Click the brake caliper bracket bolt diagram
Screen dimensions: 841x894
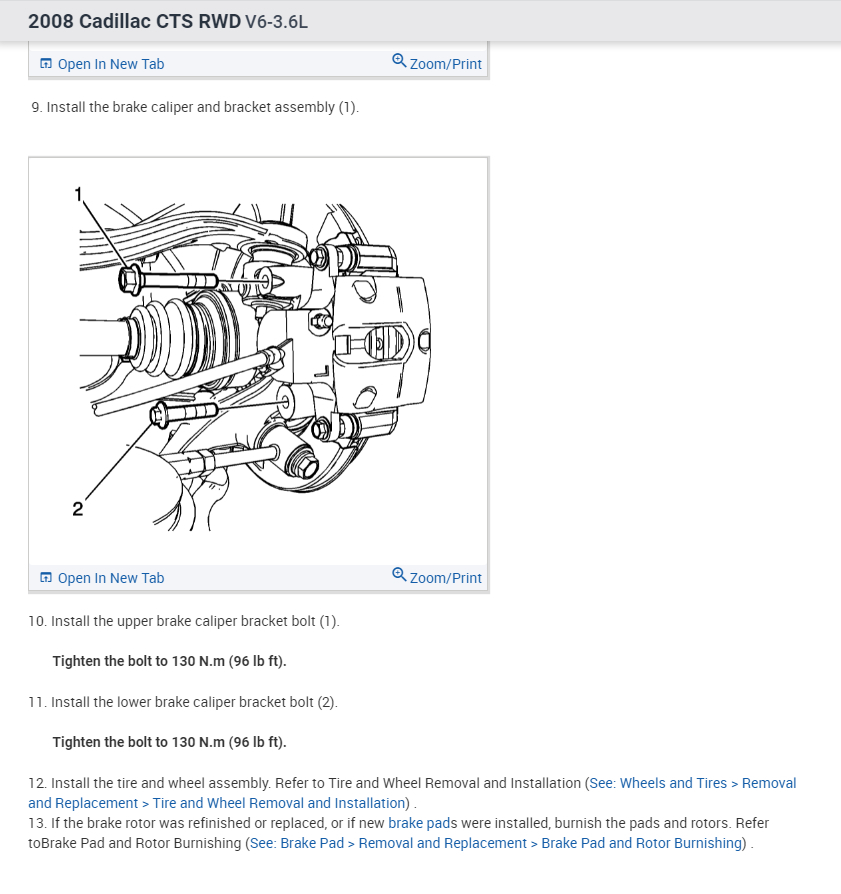click(258, 361)
